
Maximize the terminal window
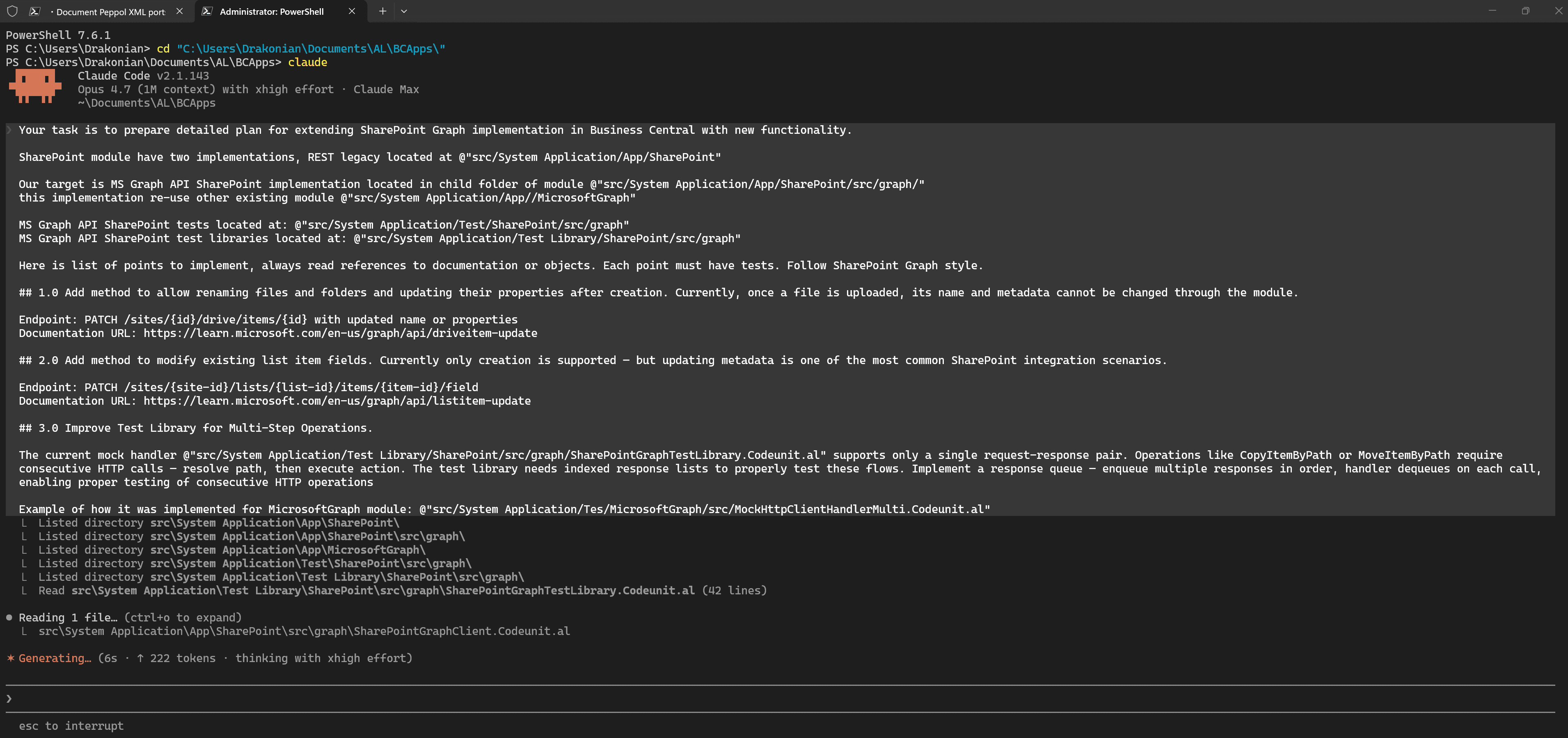[x=1525, y=11]
